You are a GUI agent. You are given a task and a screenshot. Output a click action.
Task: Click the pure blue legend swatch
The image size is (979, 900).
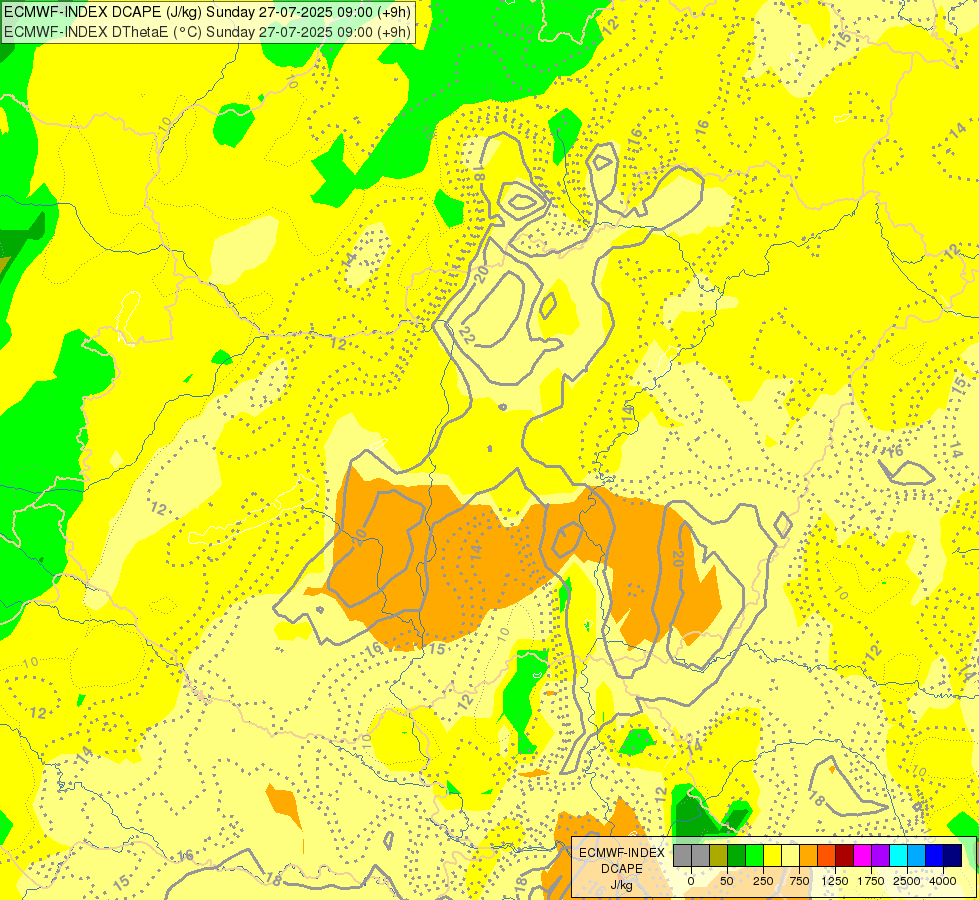pos(935,855)
